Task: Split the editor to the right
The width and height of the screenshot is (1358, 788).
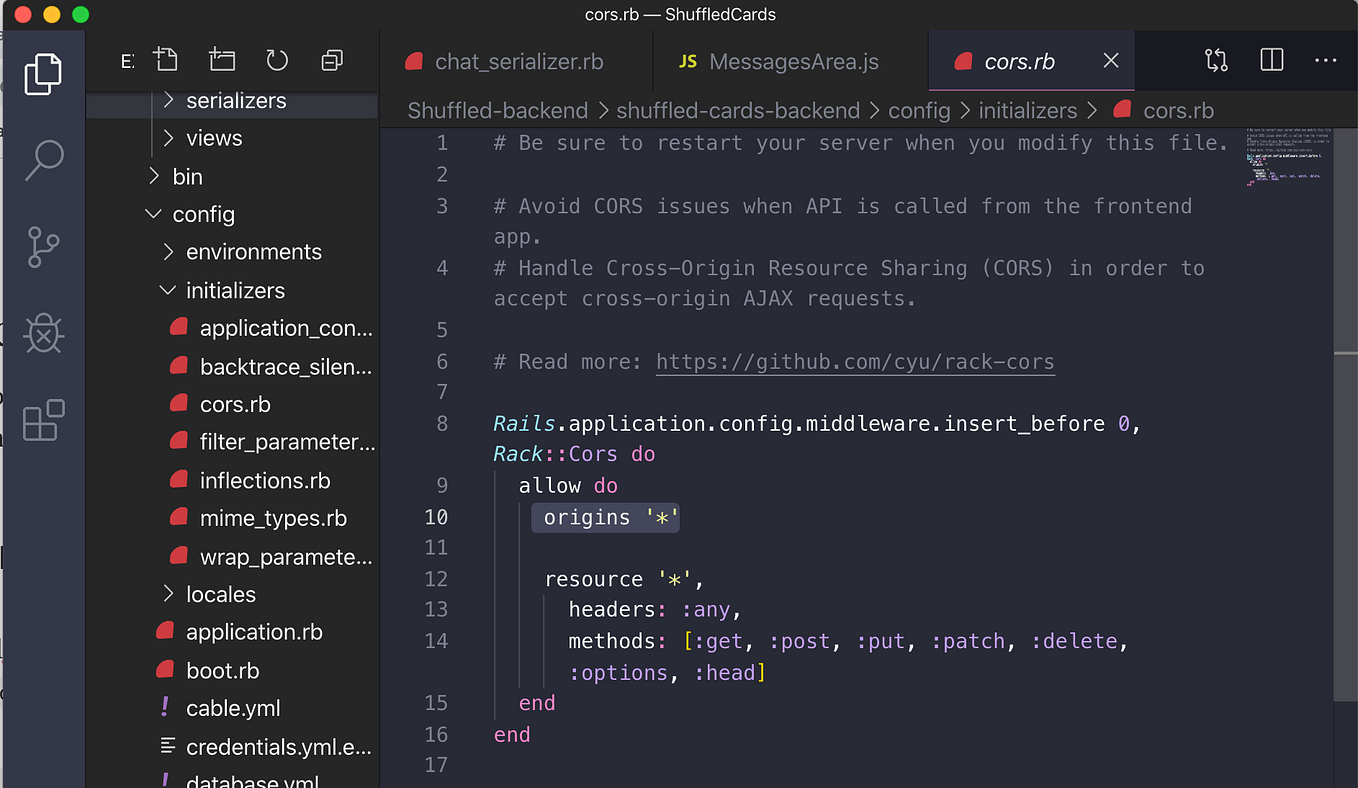Action: coord(1271,60)
